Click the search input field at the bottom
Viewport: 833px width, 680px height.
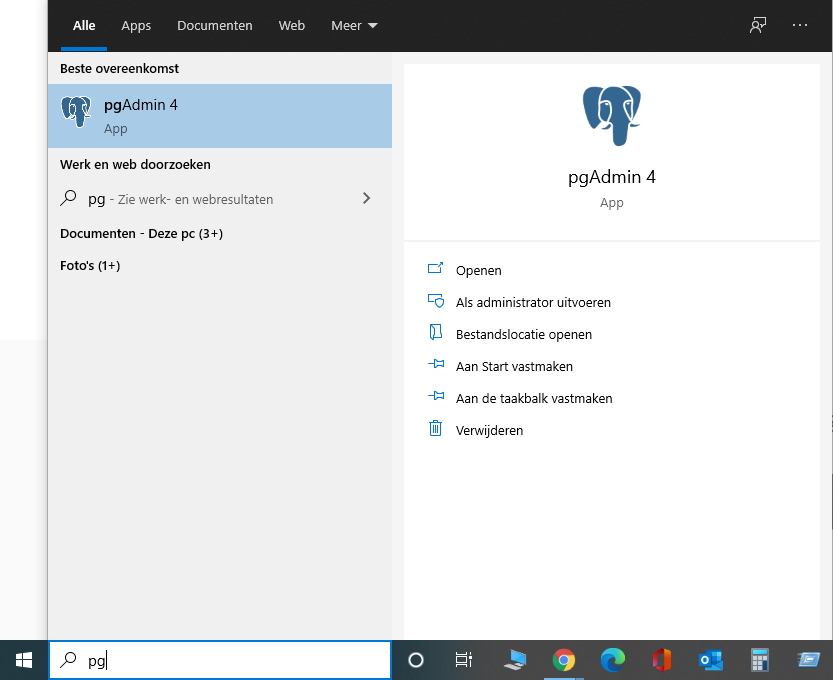click(220, 660)
